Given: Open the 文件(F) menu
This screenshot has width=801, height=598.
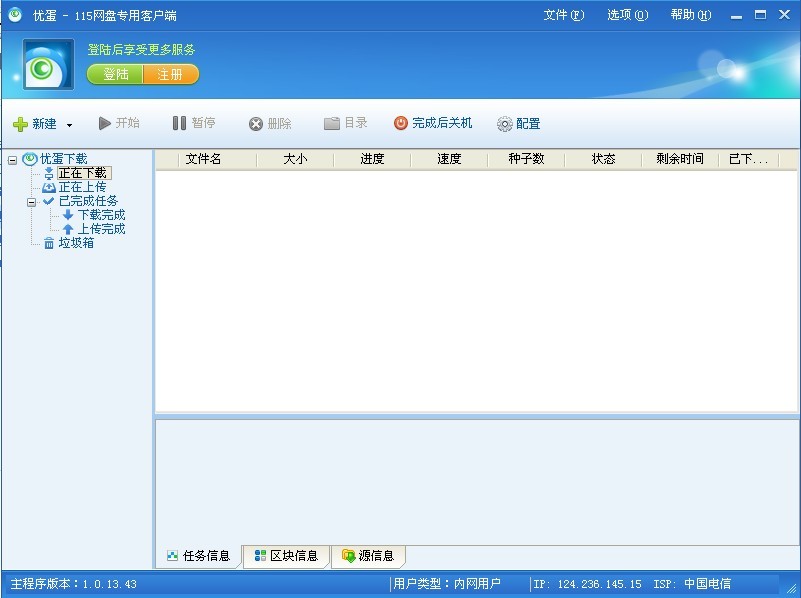Looking at the screenshot, I should (x=563, y=15).
